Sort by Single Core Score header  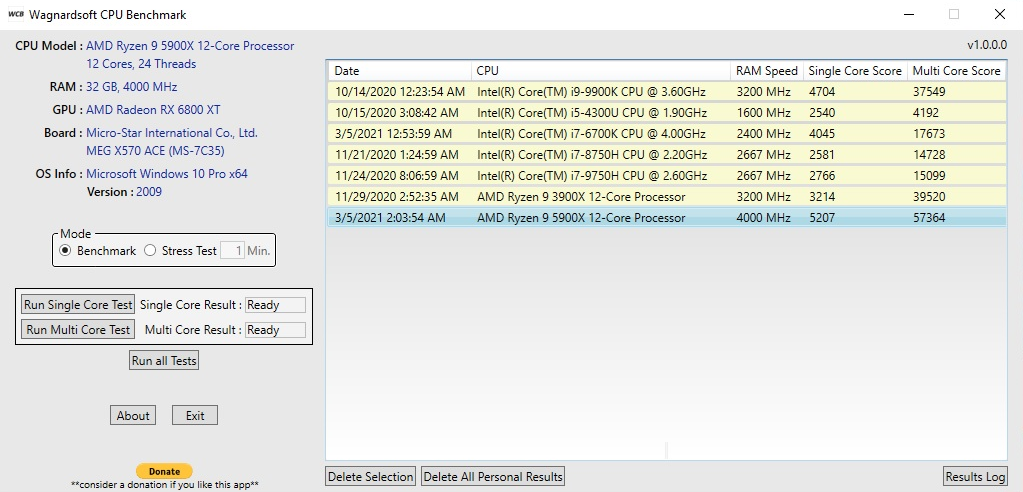855,70
